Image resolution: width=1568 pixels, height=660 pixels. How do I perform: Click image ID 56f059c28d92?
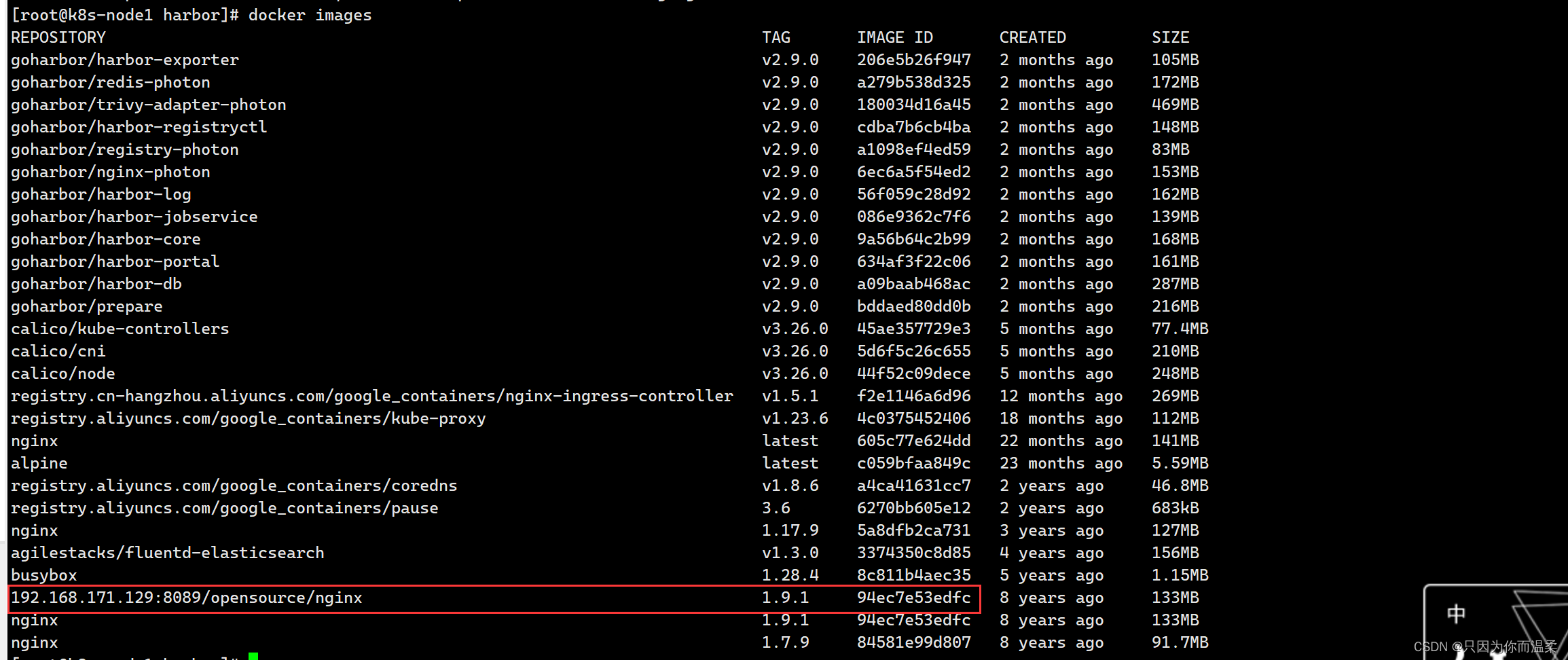[914, 194]
